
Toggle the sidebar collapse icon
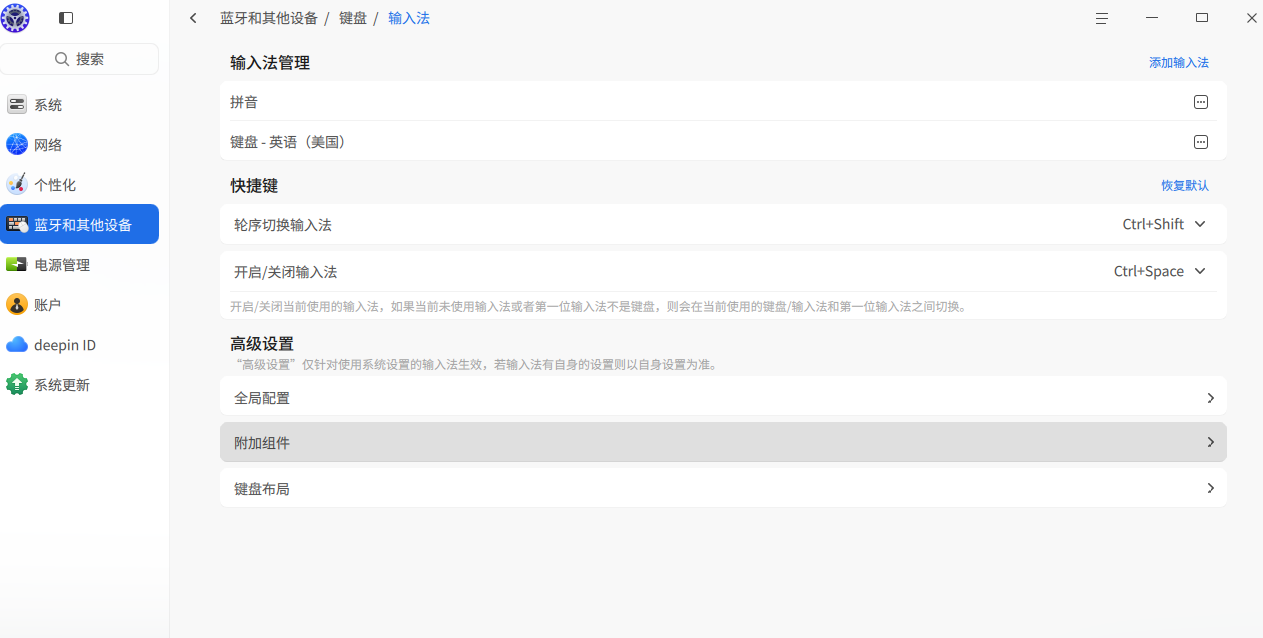66,18
